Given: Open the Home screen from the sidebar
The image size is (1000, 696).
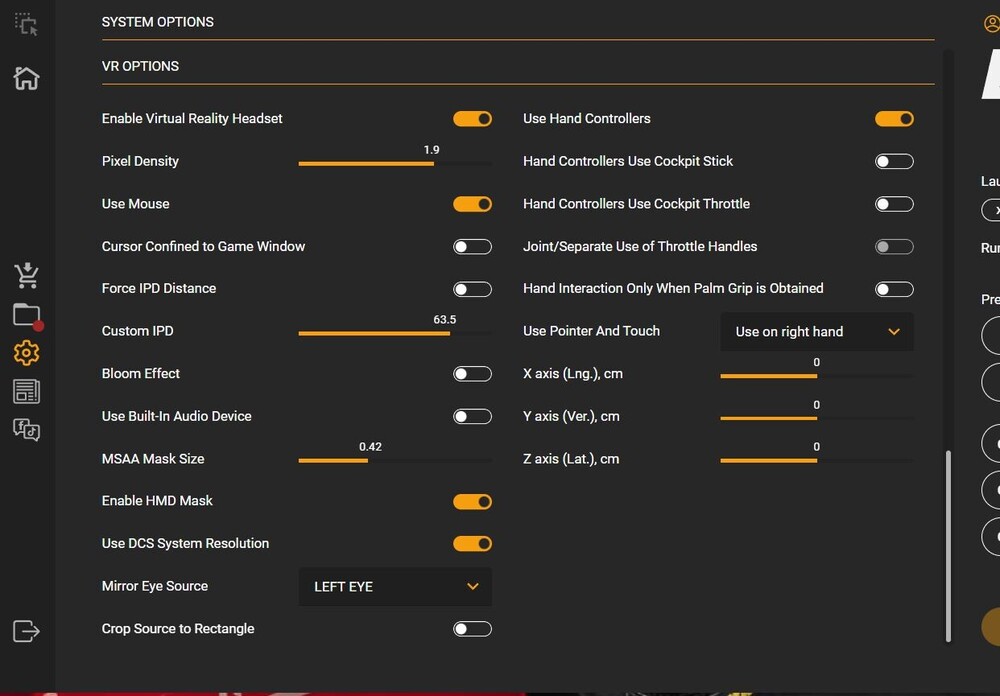Looking at the screenshot, I should click(25, 78).
